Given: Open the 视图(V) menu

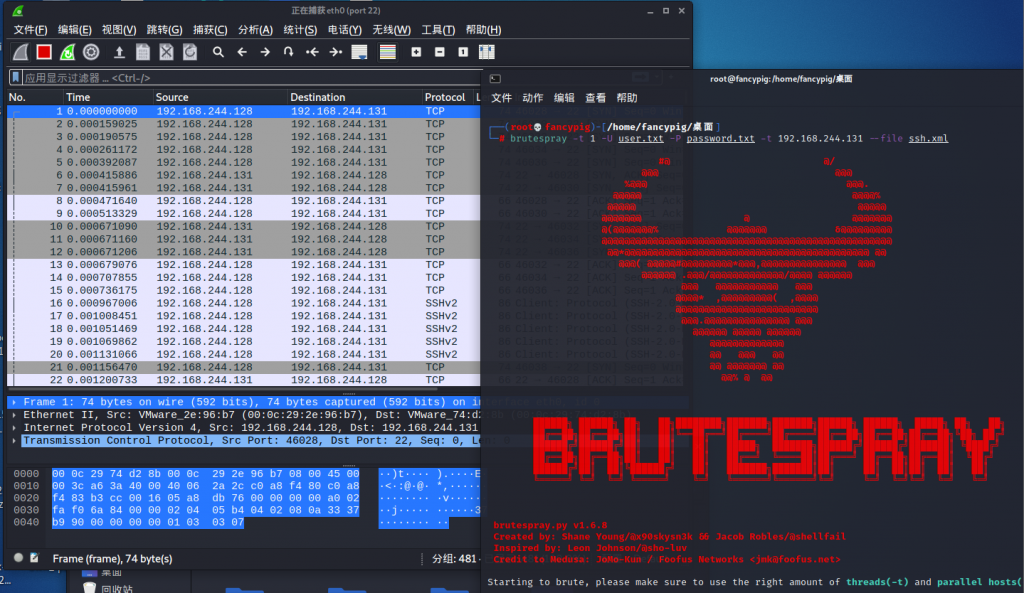Looking at the screenshot, I should click(119, 30).
